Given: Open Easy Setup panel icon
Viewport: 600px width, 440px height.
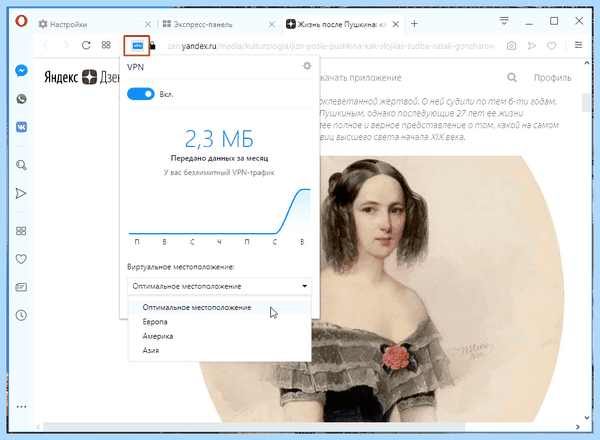Looking at the screenshot, I should (578, 45).
